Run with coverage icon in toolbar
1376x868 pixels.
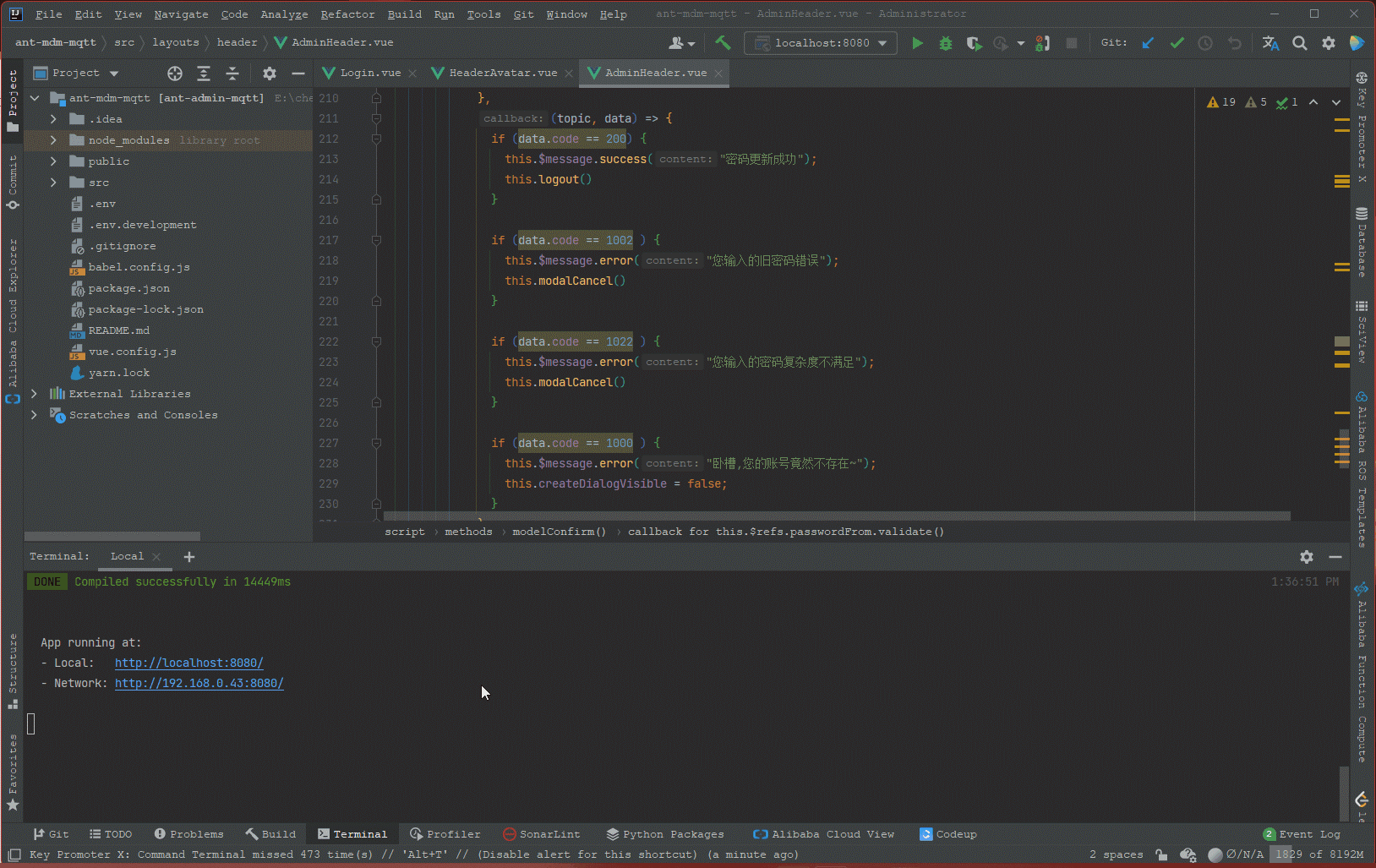pyautogui.click(x=974, y=43)
